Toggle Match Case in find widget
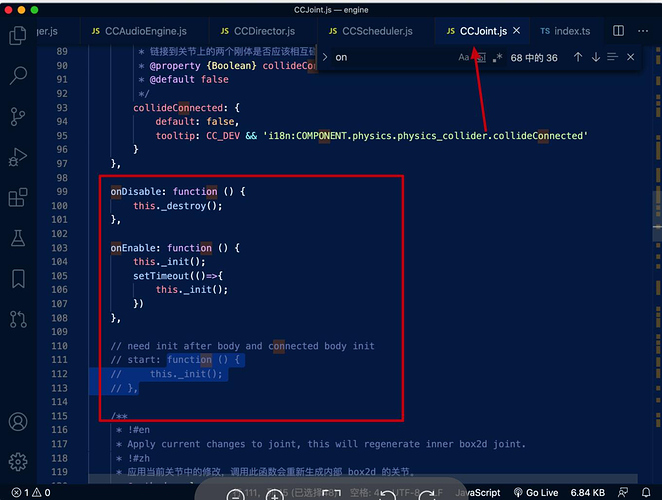The height and width of the screenshot is (500, 662). coord(464,57)
